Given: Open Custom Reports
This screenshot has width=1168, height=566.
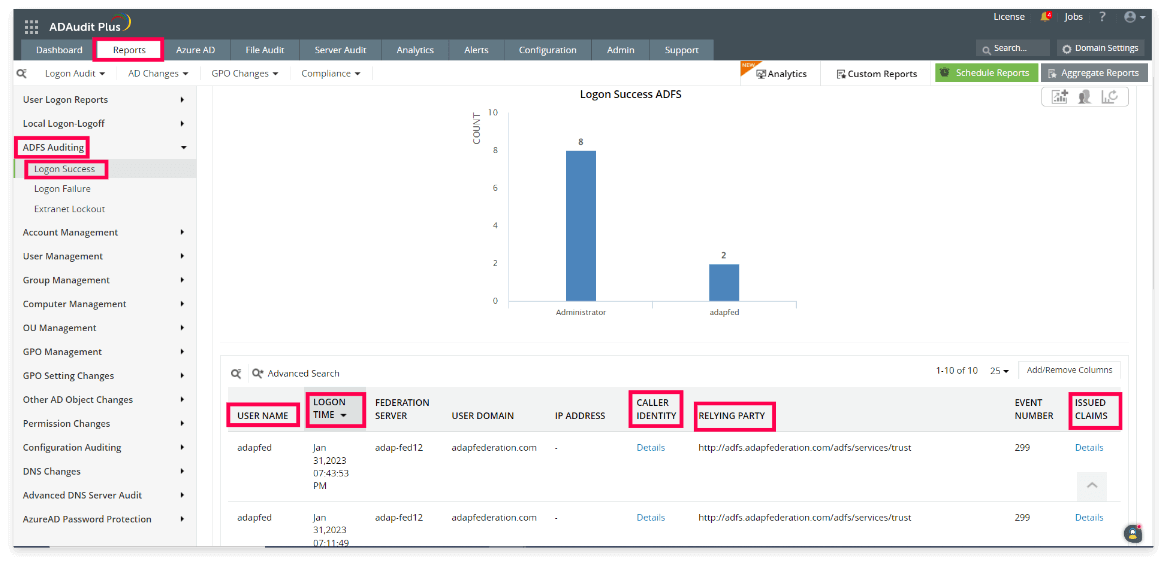Looking at the screenshot, I should (x=877, y=74).
